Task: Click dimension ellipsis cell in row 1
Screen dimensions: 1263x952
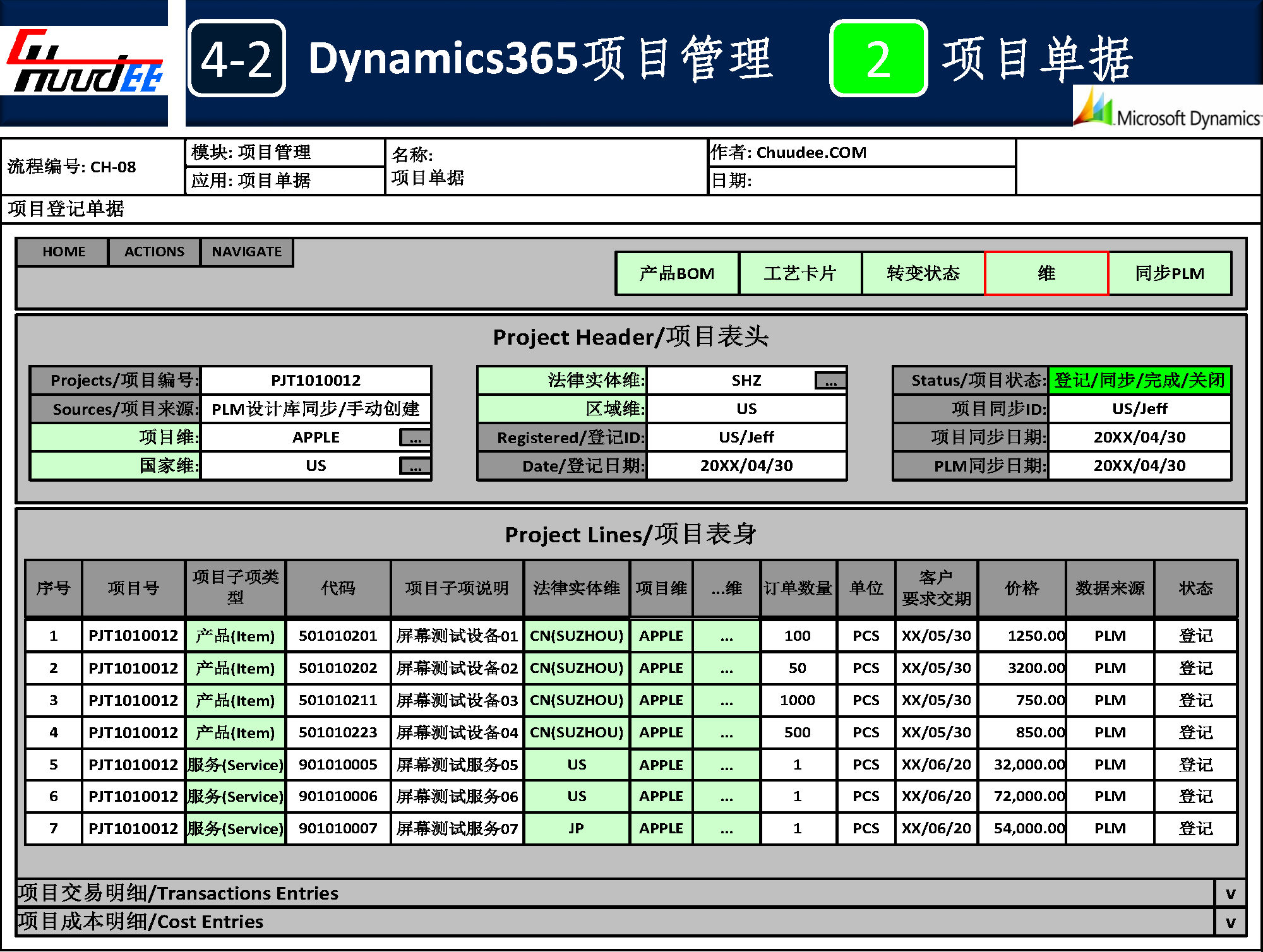Action: pos(726,636)
